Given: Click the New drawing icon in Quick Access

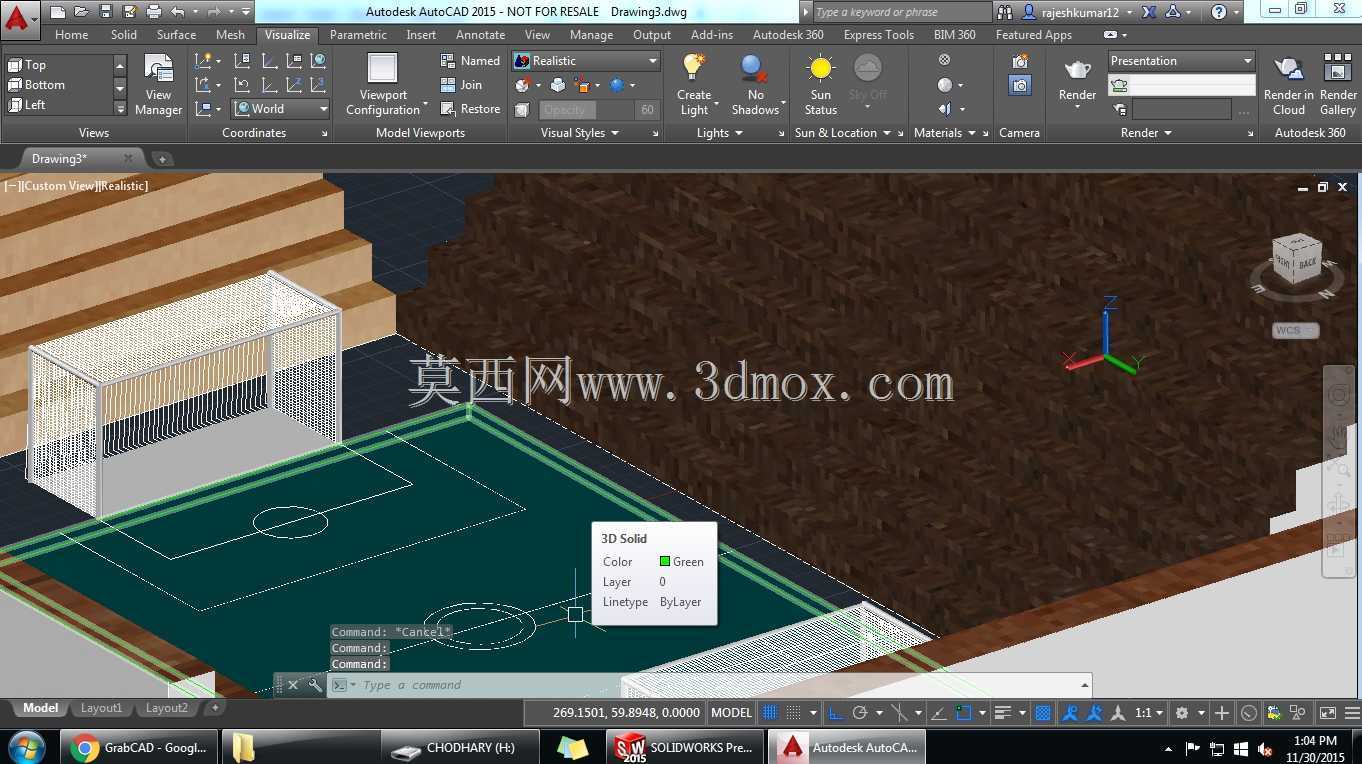Looking at the screenshot, I should tap(57, 12).
